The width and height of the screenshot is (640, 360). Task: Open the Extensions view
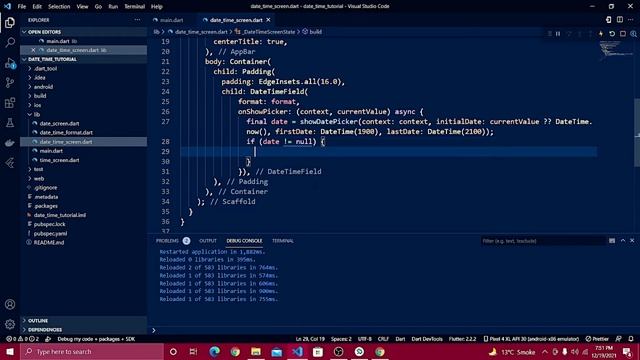point(10,102)
